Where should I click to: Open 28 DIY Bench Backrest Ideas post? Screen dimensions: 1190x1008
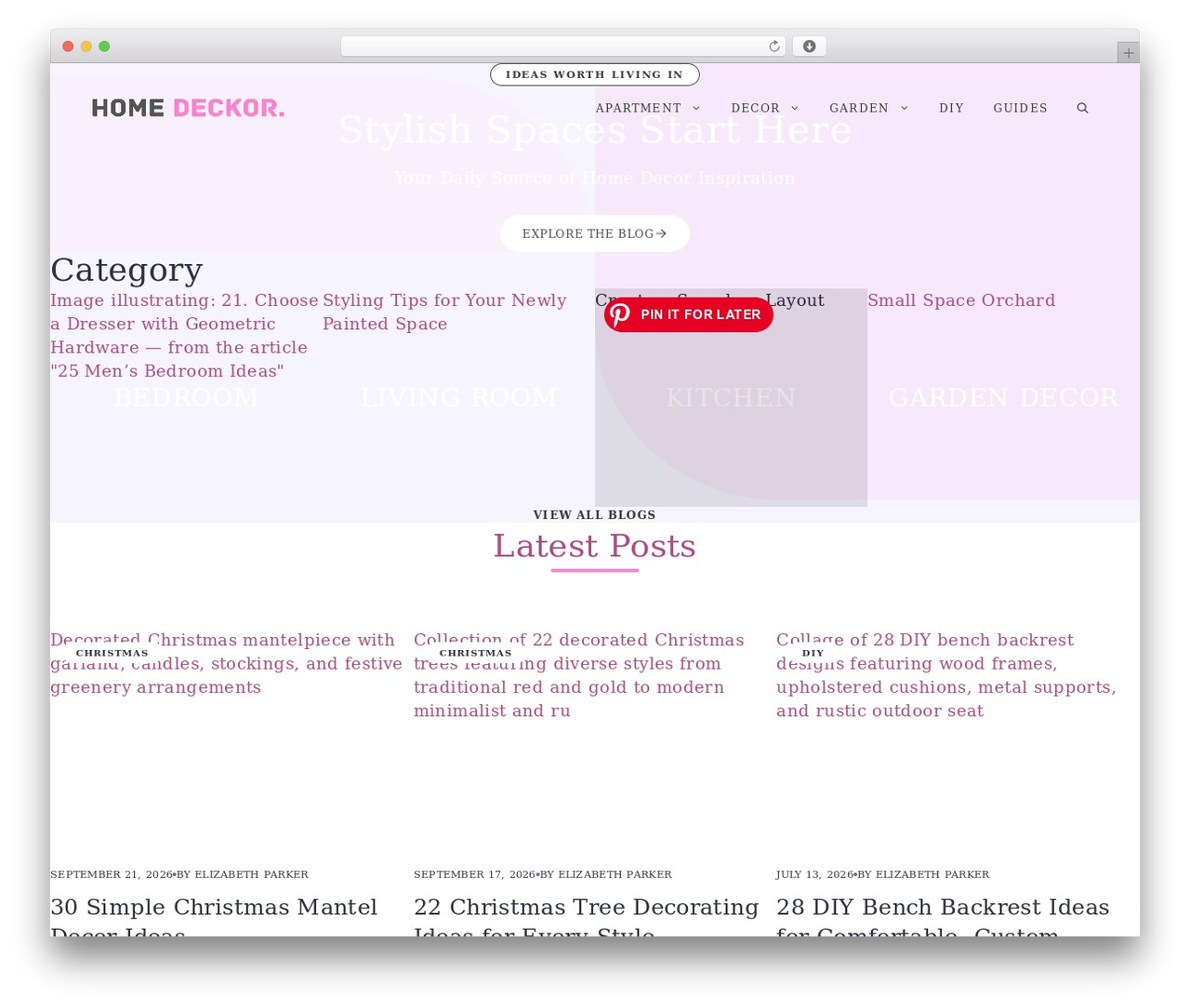943,919
